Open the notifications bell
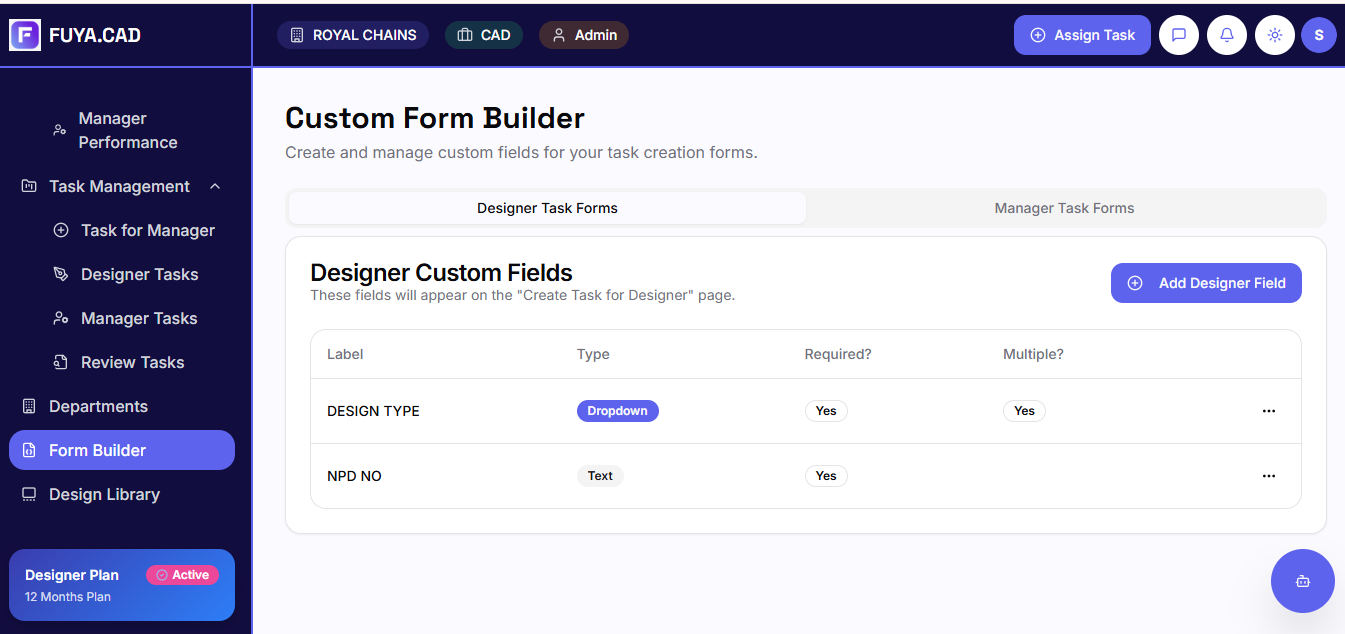The height and width of the screenshot is (634, 1345). pos(1227,35)
